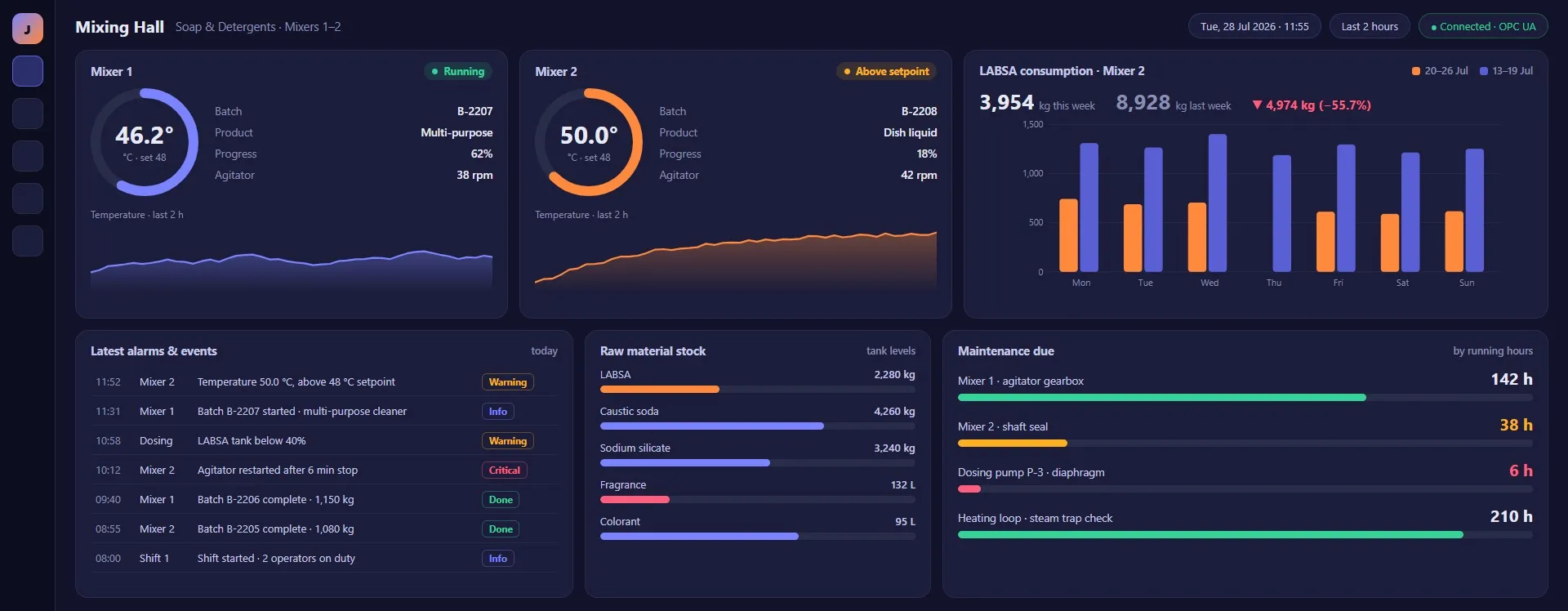Click the red 4,974 kg decrease indicator
This screenshot has width=1568, height=611.
[1312, 105]
